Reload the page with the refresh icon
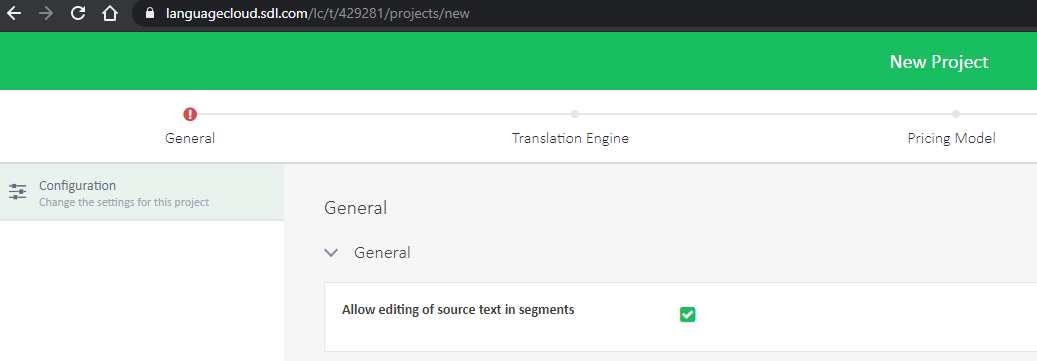Screen dimensions: 1037x361 (x=78, y=13)
